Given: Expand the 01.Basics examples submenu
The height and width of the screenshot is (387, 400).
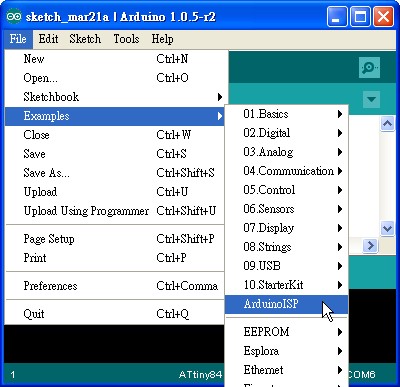Looking at the screenshot, I should pos(287,114).
